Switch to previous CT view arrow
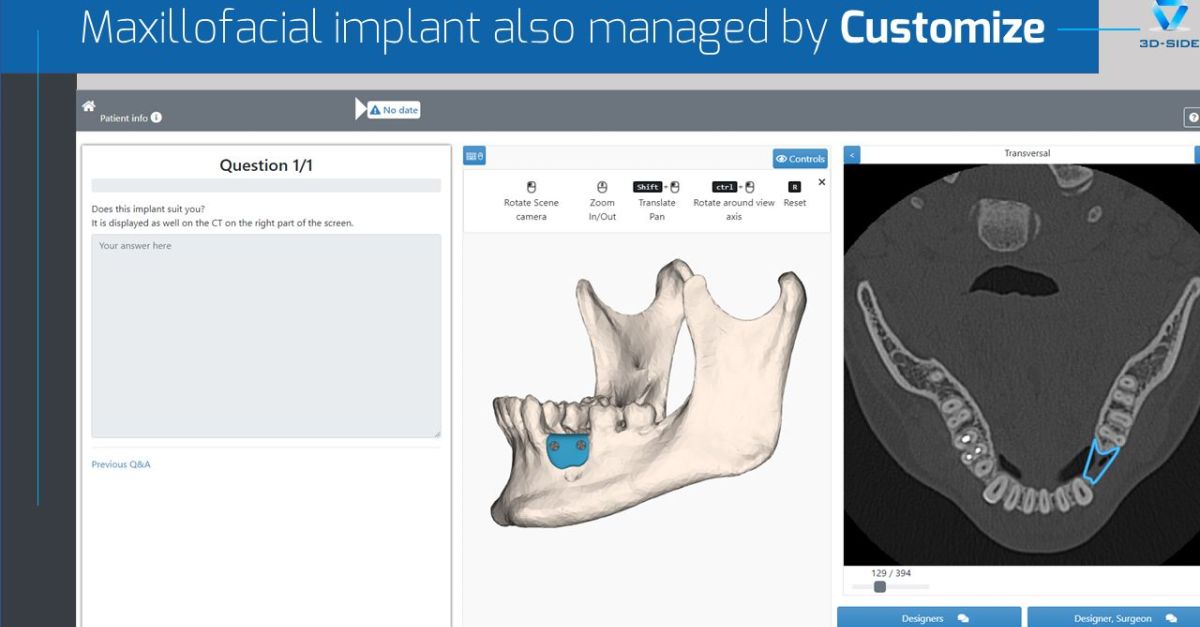1200x627 pixels. tap(851, 154)
